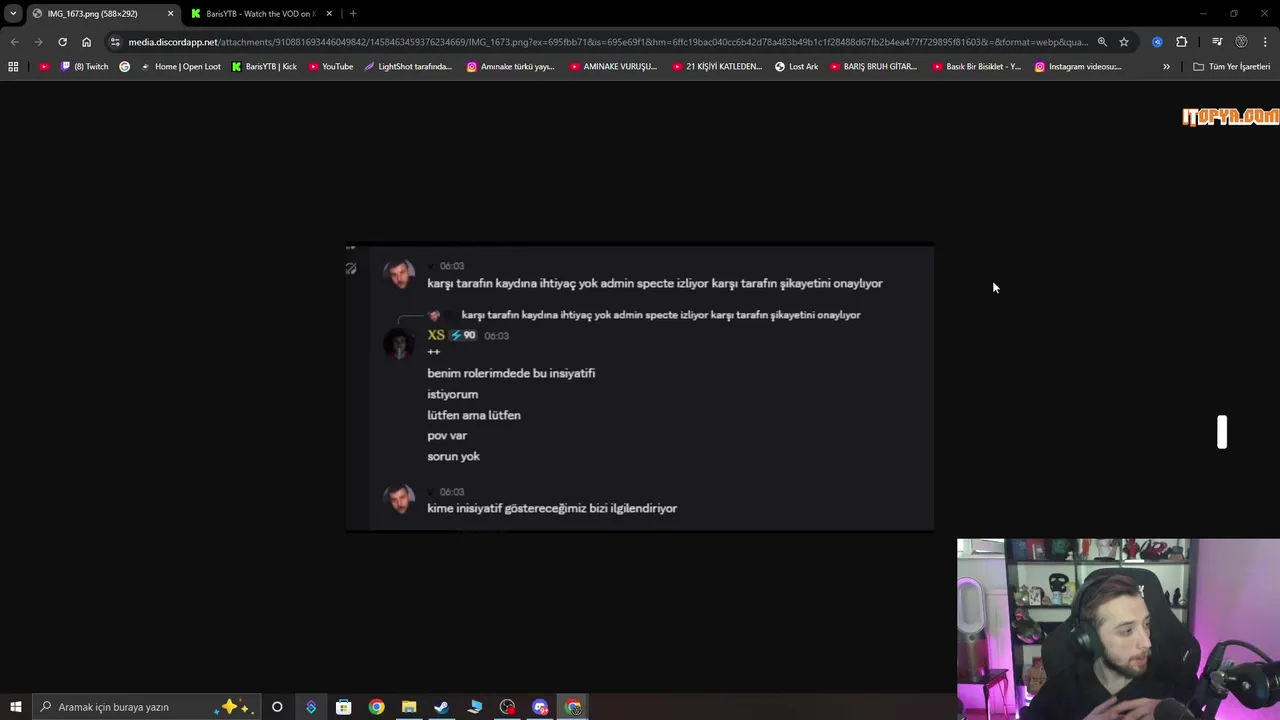Open the 21 KİŞİYİ KATLEDEN bookmark
This screenshot has width=1280, height=720.
click(x=716, y=67)
